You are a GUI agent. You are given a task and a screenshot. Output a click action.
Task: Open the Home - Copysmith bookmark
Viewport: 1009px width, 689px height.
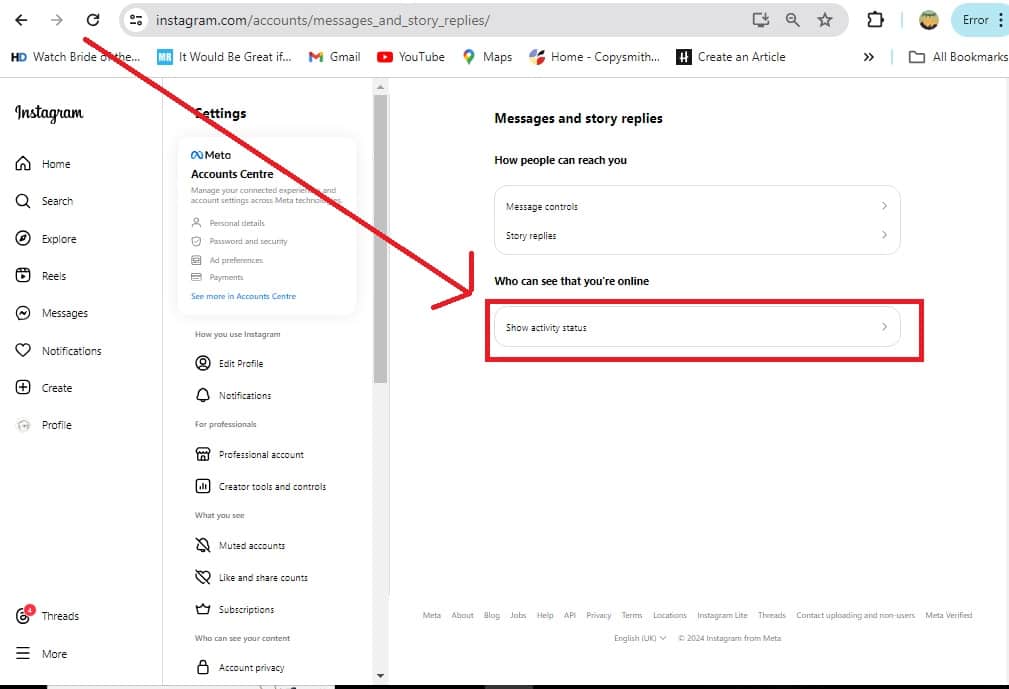point(595,57)
